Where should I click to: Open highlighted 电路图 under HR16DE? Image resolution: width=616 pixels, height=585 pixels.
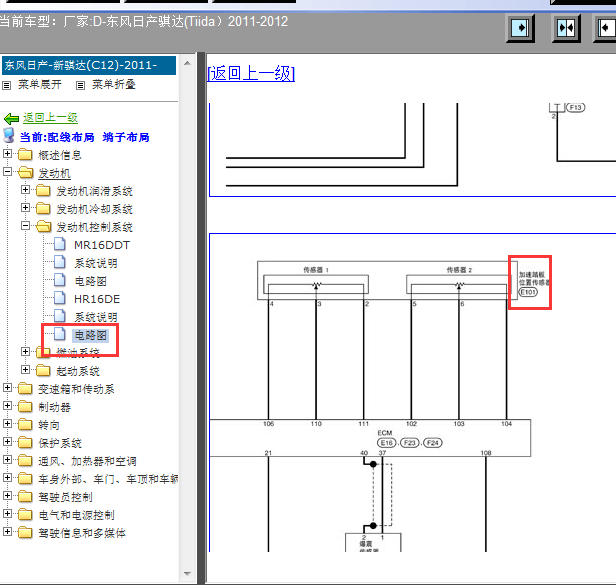90,335
